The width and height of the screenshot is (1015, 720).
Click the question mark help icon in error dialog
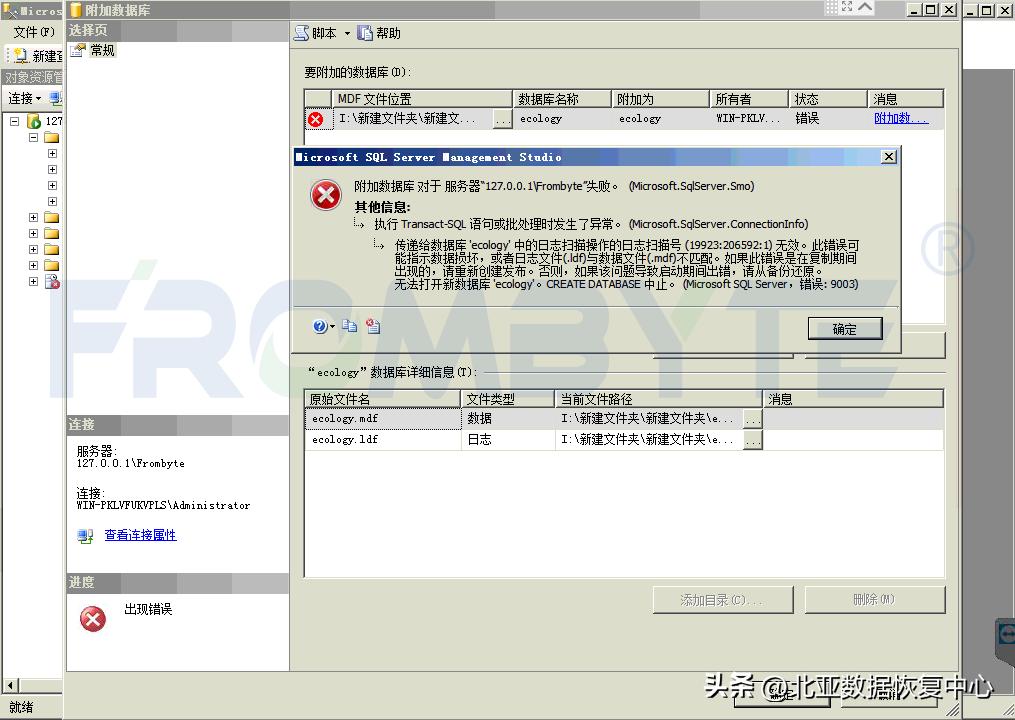tap(320, 326)
